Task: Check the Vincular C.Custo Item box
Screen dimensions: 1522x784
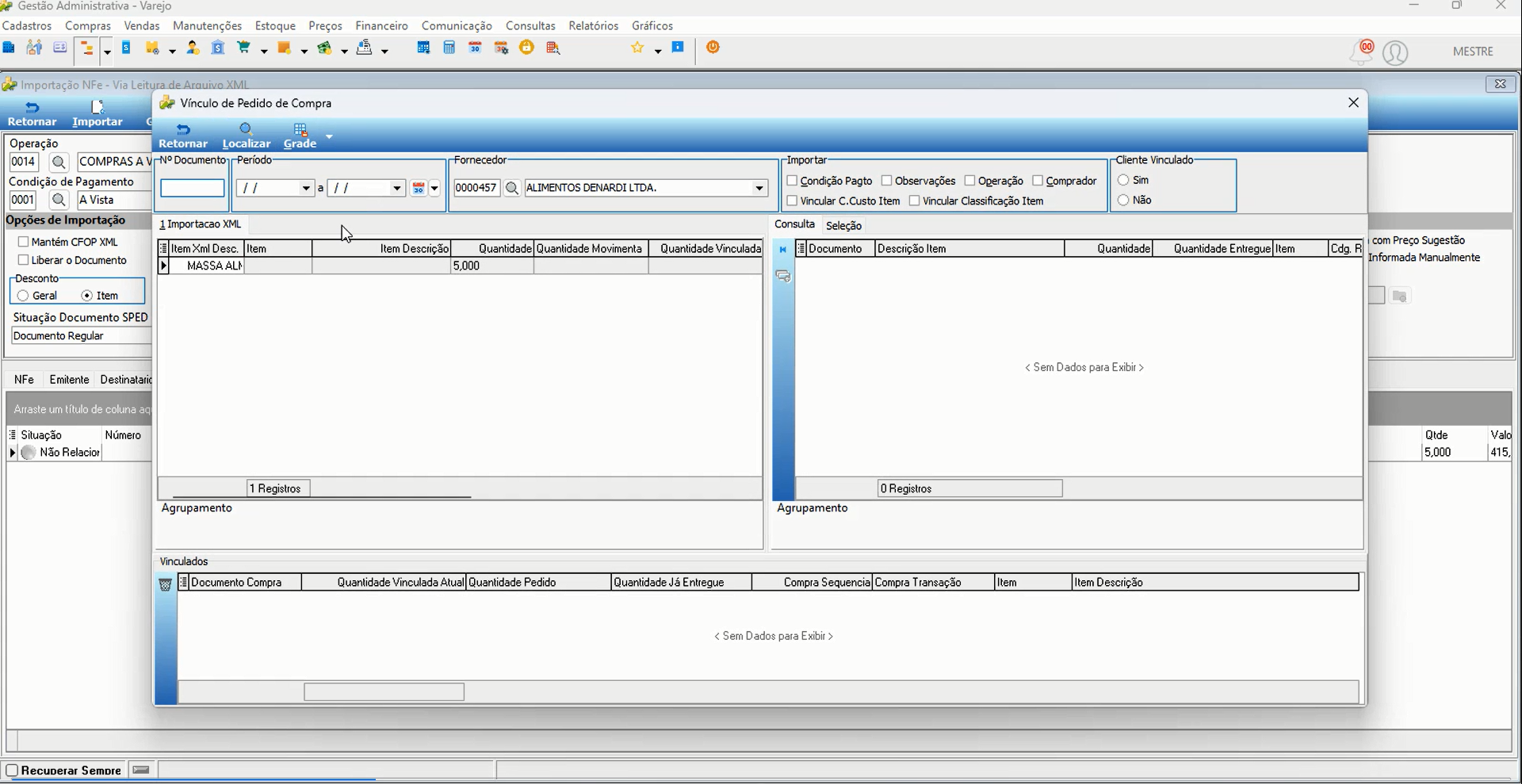Action: 792,201
